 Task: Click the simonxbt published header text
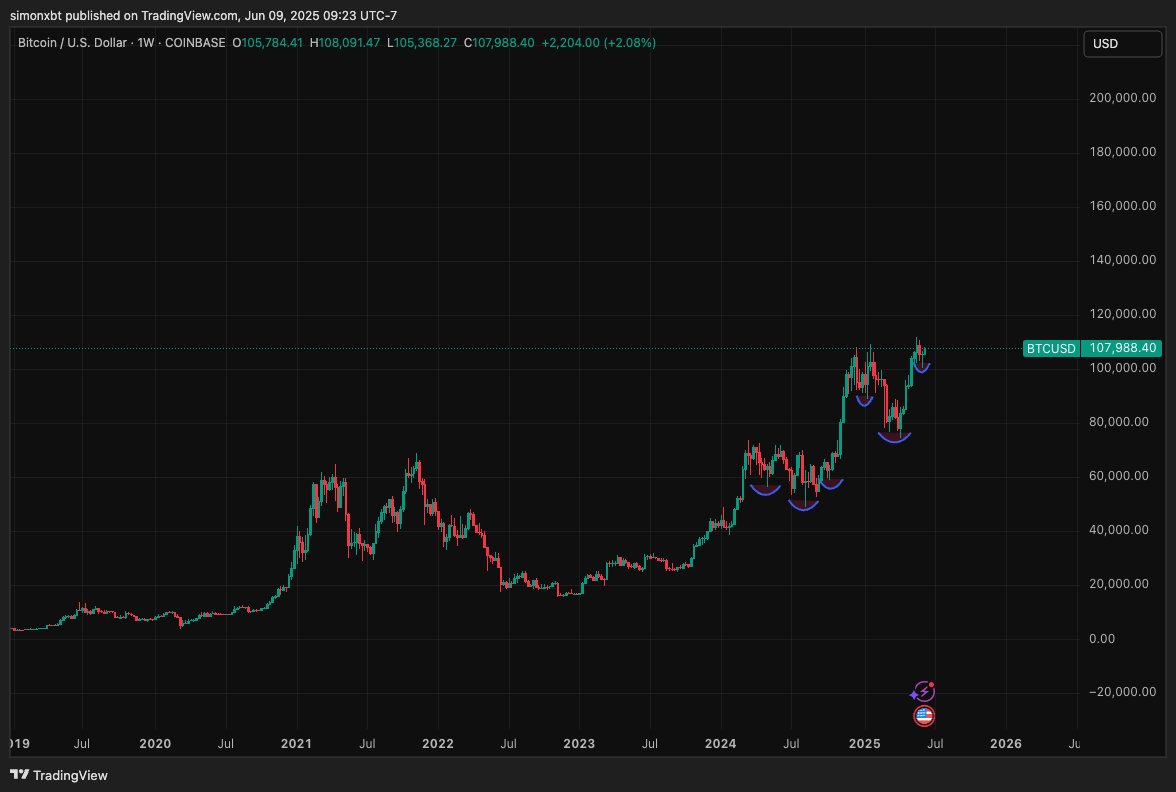pos(203,15)
